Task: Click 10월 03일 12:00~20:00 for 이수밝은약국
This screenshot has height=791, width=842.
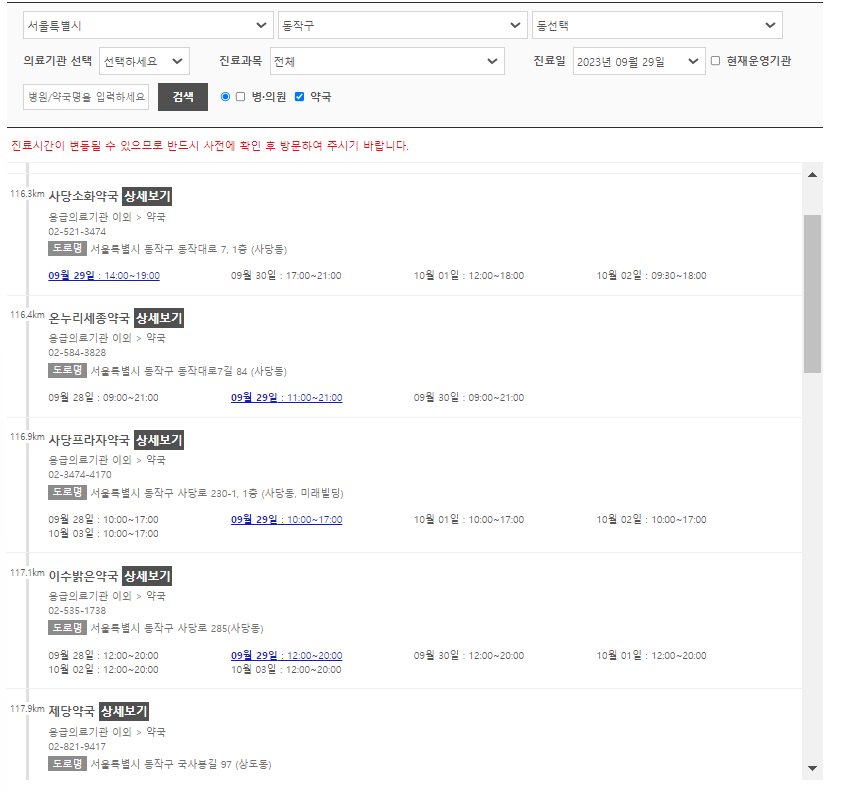Action: [286, 669]
